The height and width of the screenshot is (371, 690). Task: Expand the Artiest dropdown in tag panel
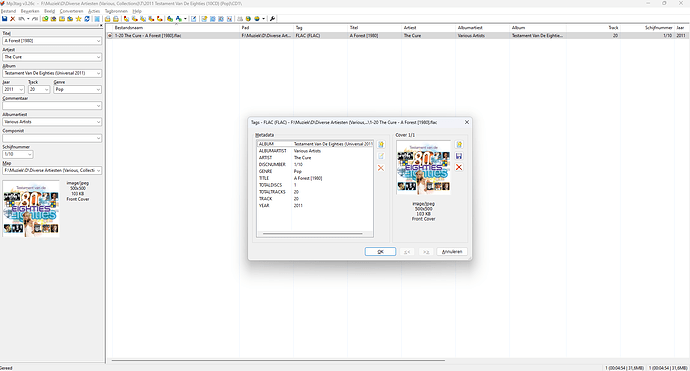[98, 57]
